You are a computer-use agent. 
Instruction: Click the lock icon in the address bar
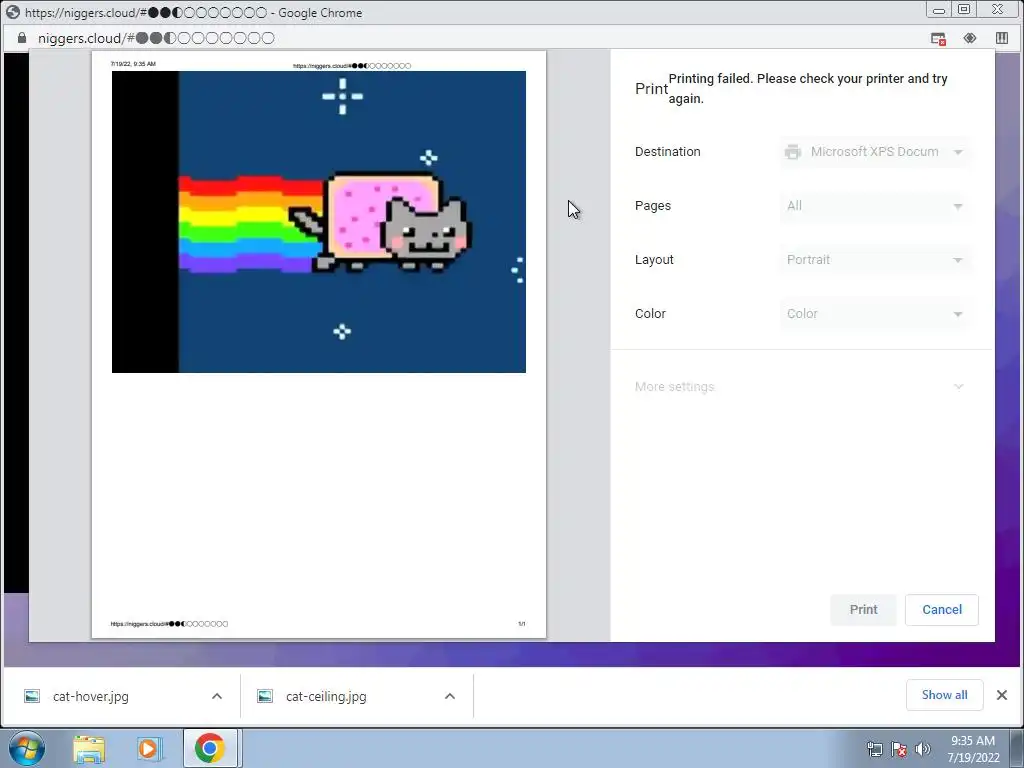click(x=22, y=38)
